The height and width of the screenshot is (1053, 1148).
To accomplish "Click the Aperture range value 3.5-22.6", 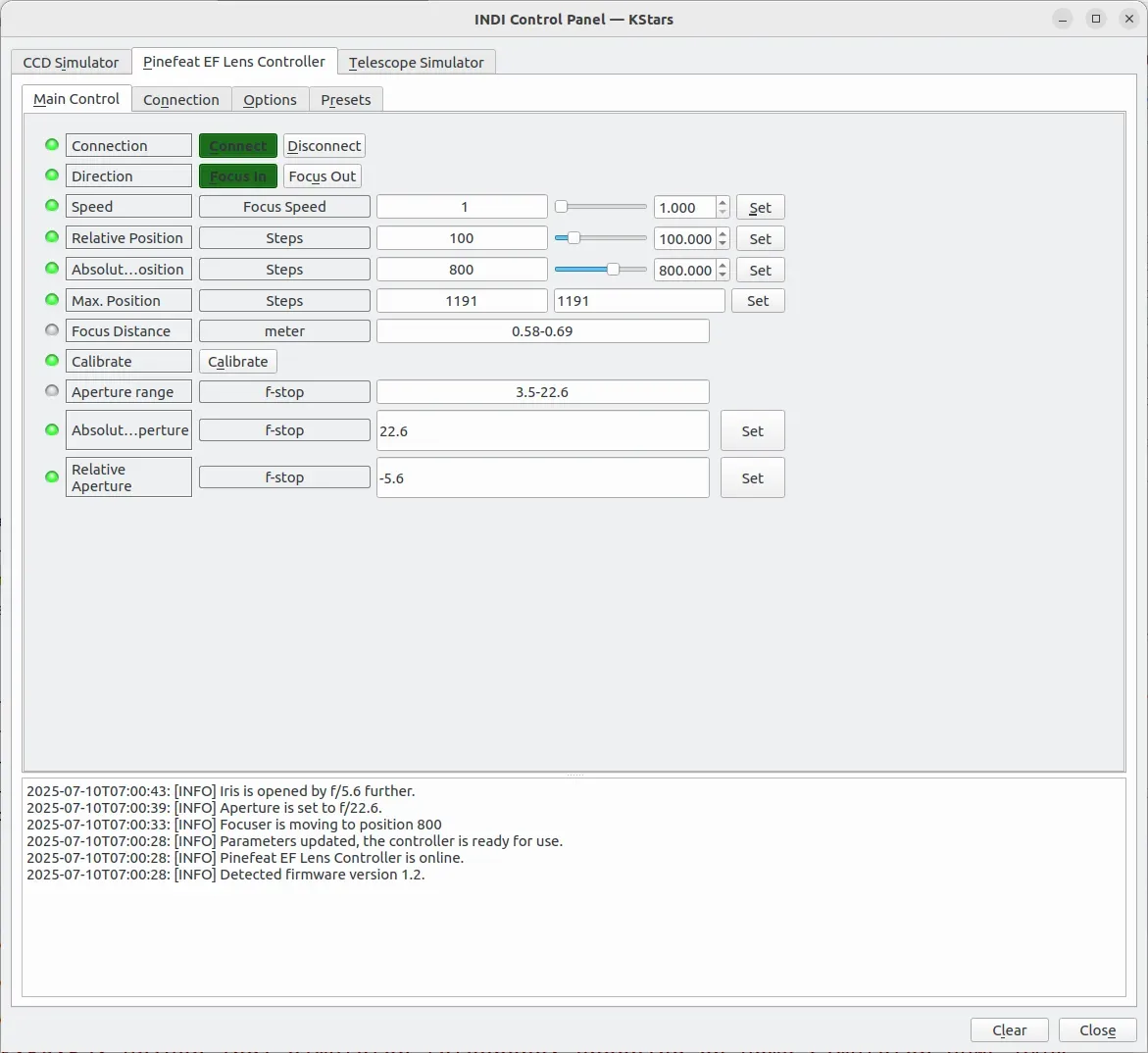I will [542, 392].
